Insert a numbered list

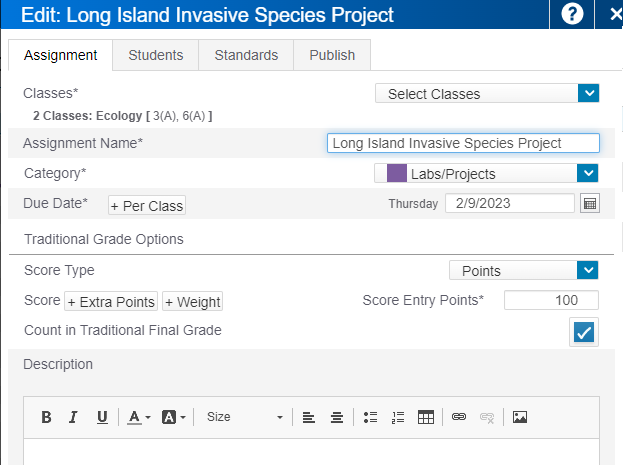398,417
